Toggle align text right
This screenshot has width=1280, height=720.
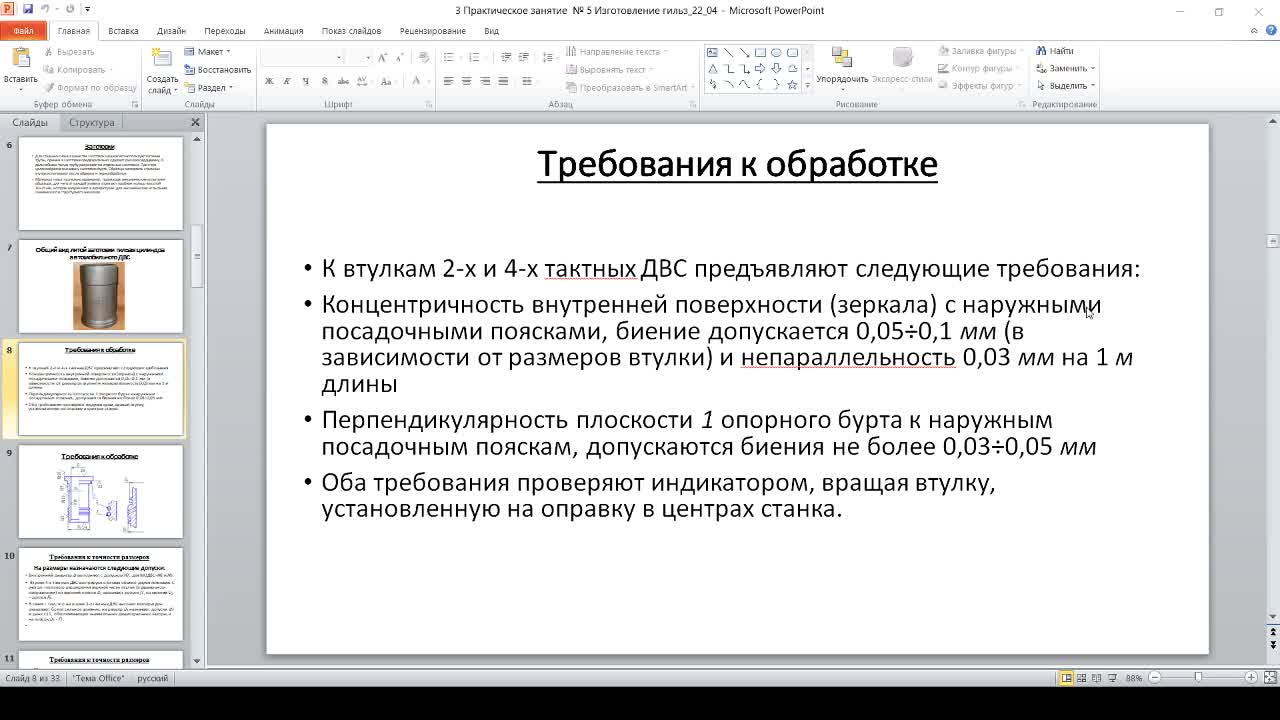click(485, 81)
